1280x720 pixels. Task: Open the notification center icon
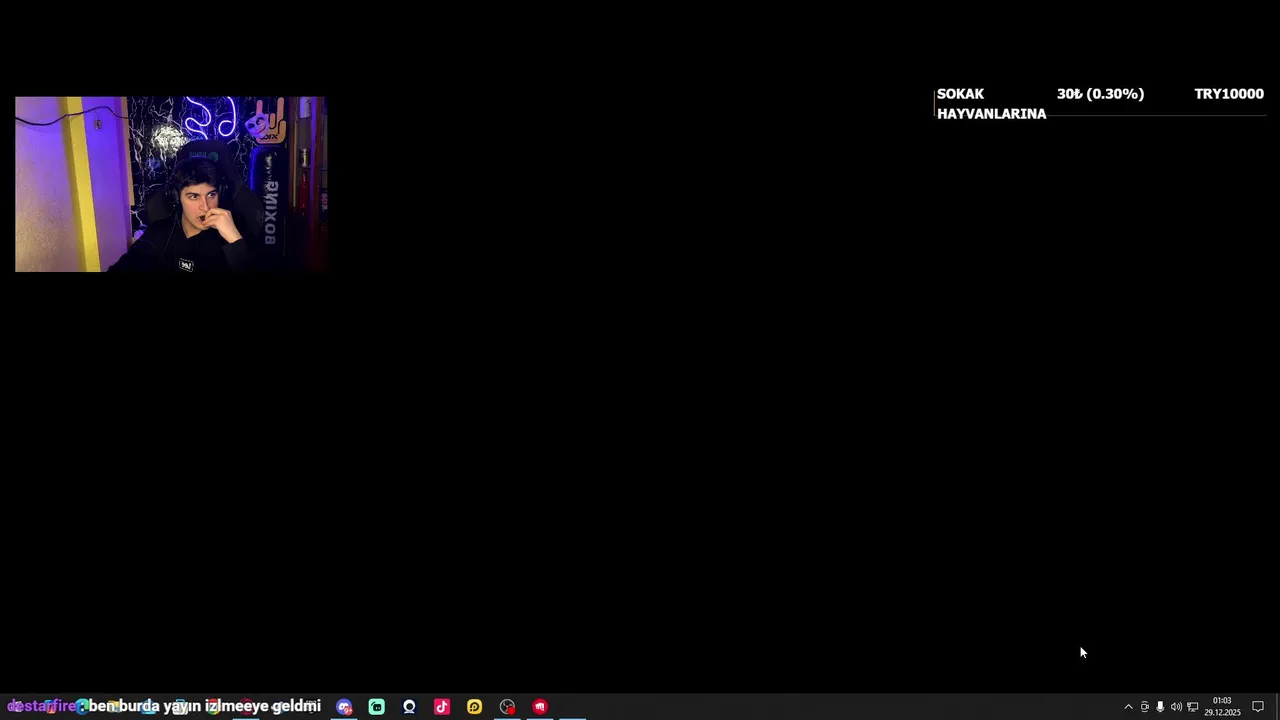pyautogui.click(x=1258, y=707)
